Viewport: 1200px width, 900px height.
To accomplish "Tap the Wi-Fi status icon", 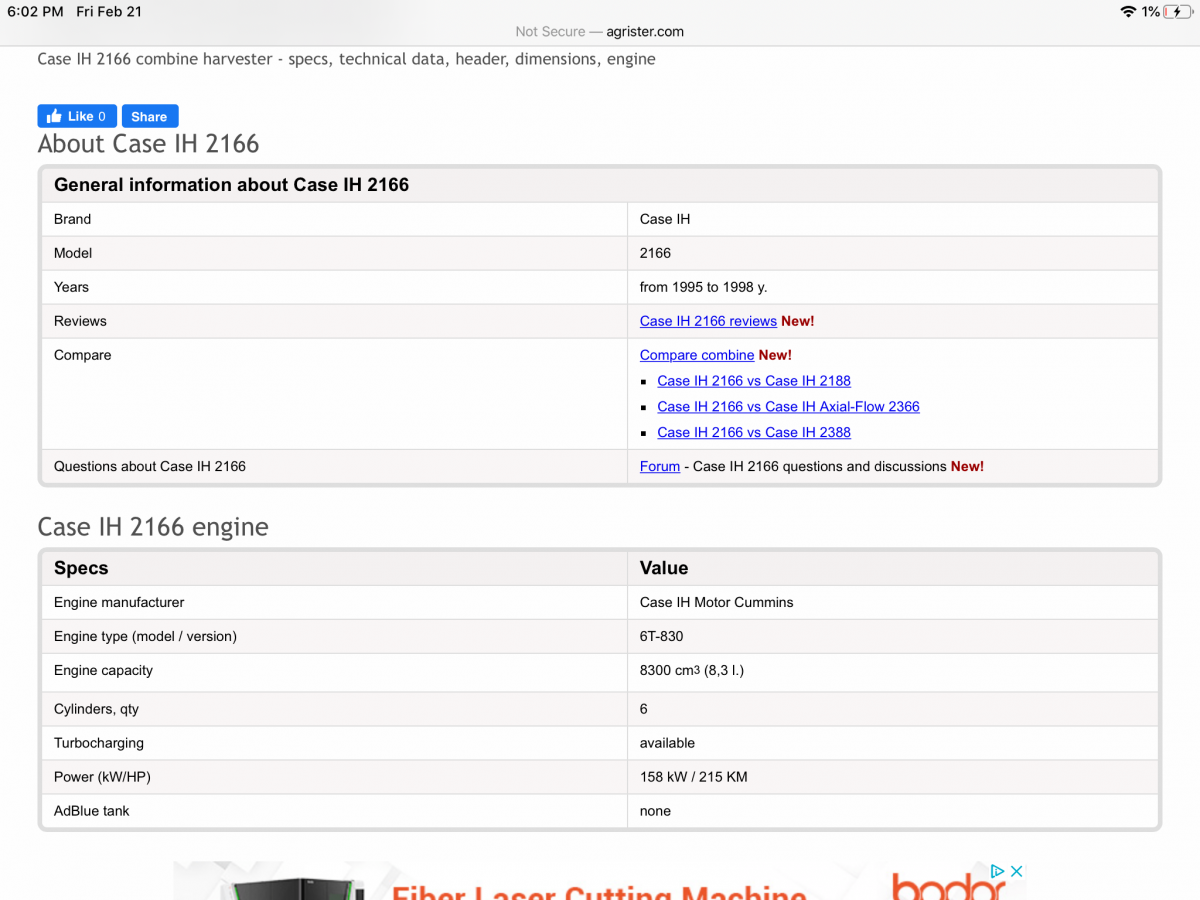I will 1128,11.
